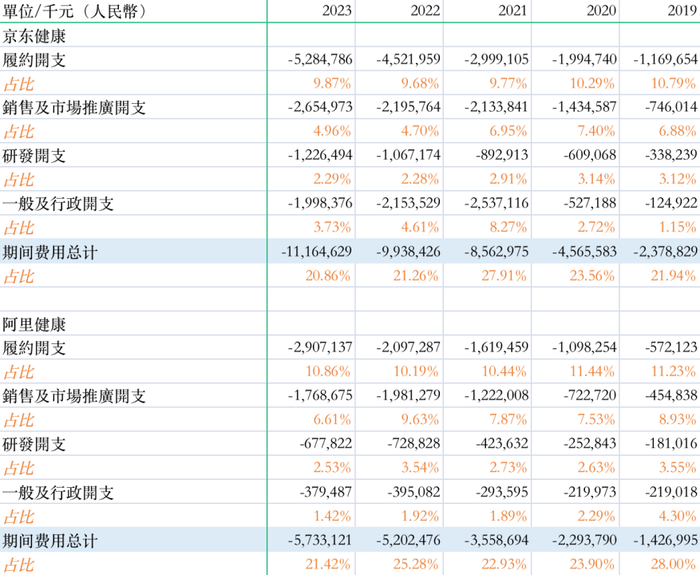Viewport: 700px width, 575px height.
Task: Click value -293,595
Action: click(502, 492)
